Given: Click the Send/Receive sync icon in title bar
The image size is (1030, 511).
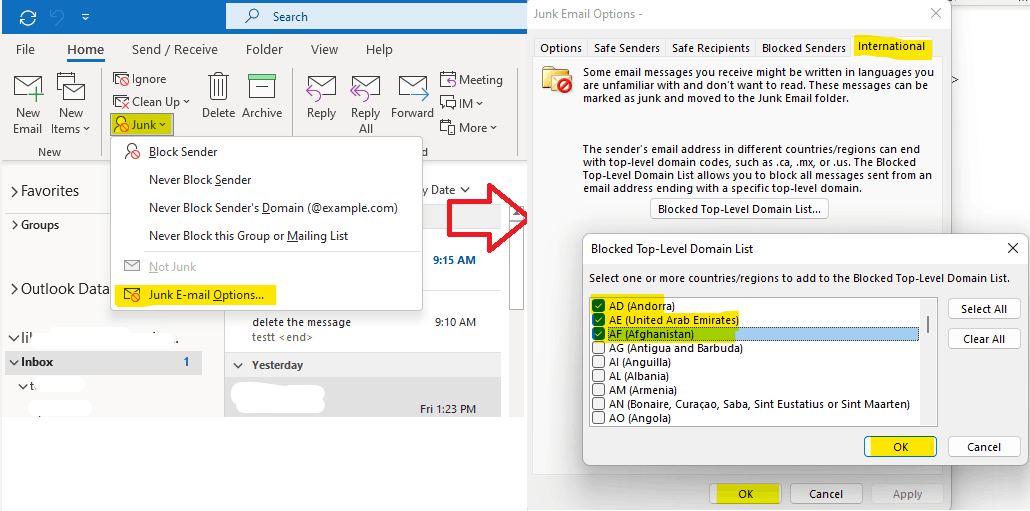Looking at the screenshot, I should click(x=27, y=16).
